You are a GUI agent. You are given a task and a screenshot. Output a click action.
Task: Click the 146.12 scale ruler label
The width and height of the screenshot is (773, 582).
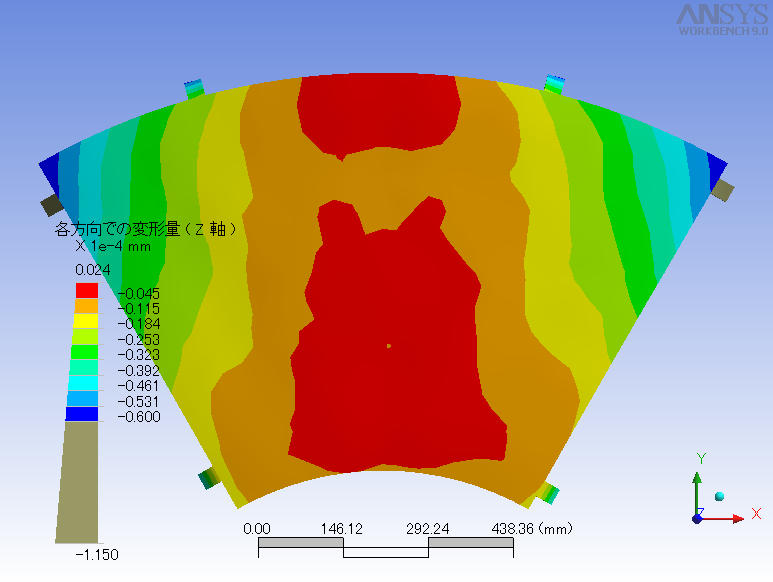(342, 529)
